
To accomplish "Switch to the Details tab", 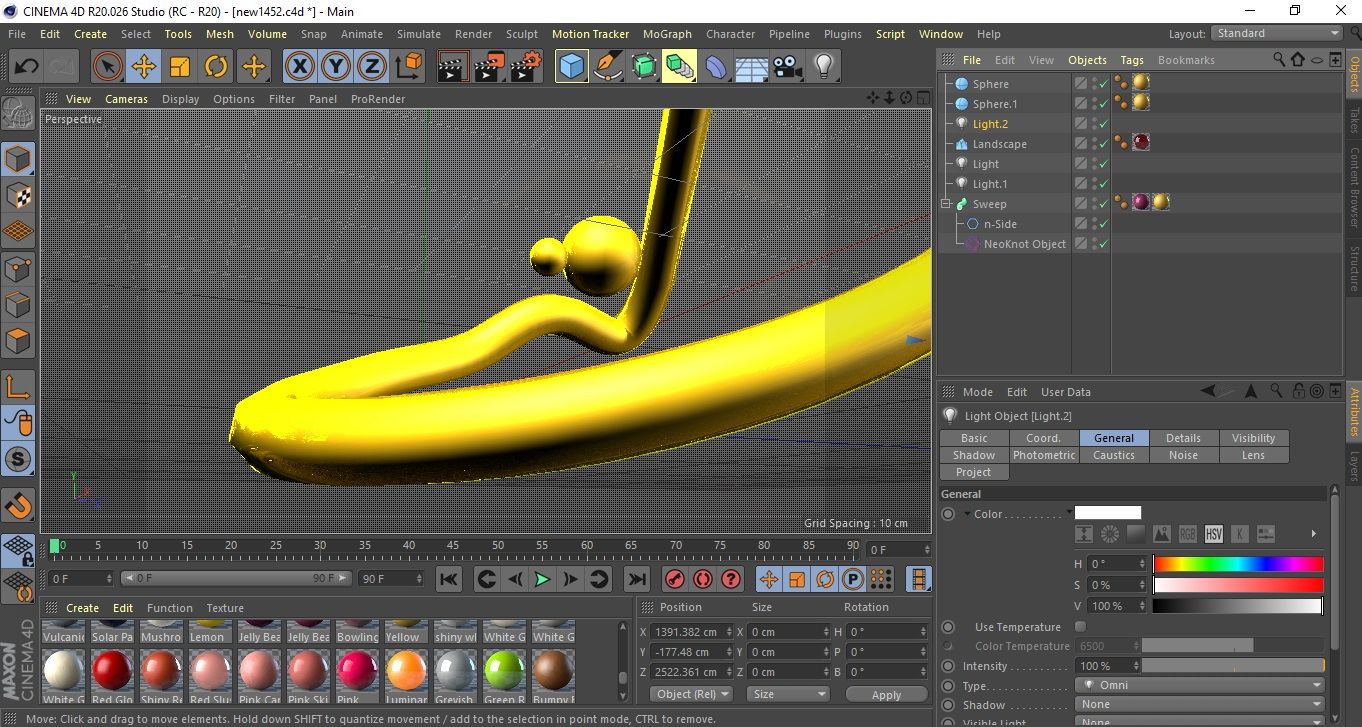I will point(1183,438).
